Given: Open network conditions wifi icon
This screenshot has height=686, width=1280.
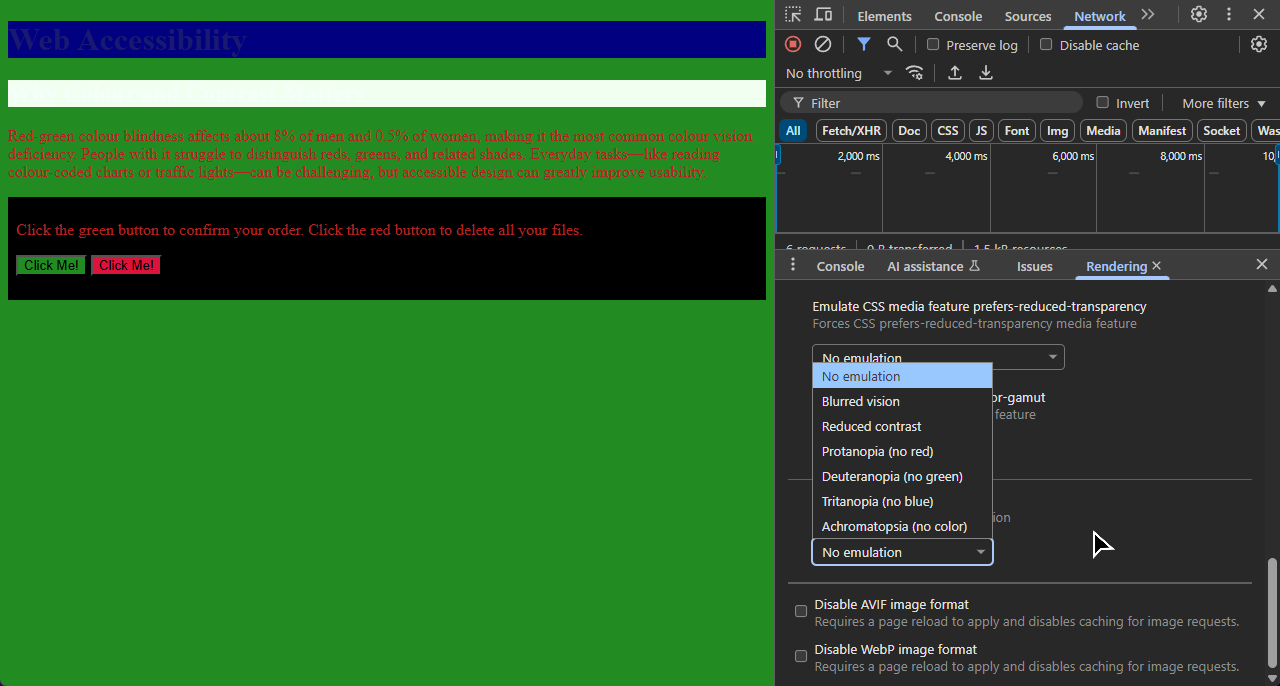Looking at the screenshot, I should (914, 73).
